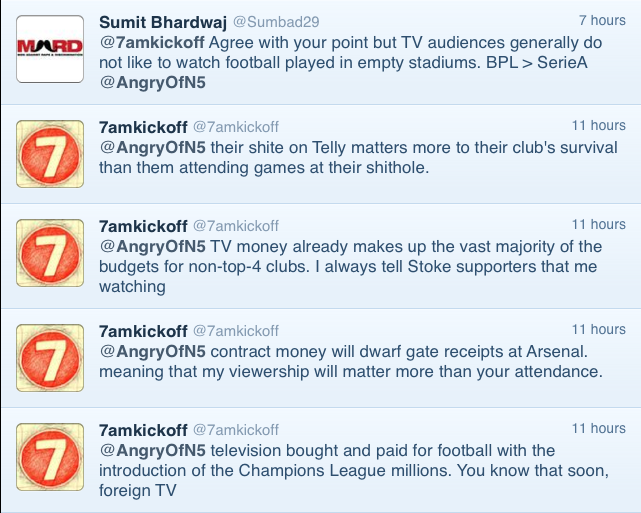Click the 7amkickoff name above the 'shite on Telly' tweet
The image size is (641, 513).
pyautogui.click(x=143, y=126)
